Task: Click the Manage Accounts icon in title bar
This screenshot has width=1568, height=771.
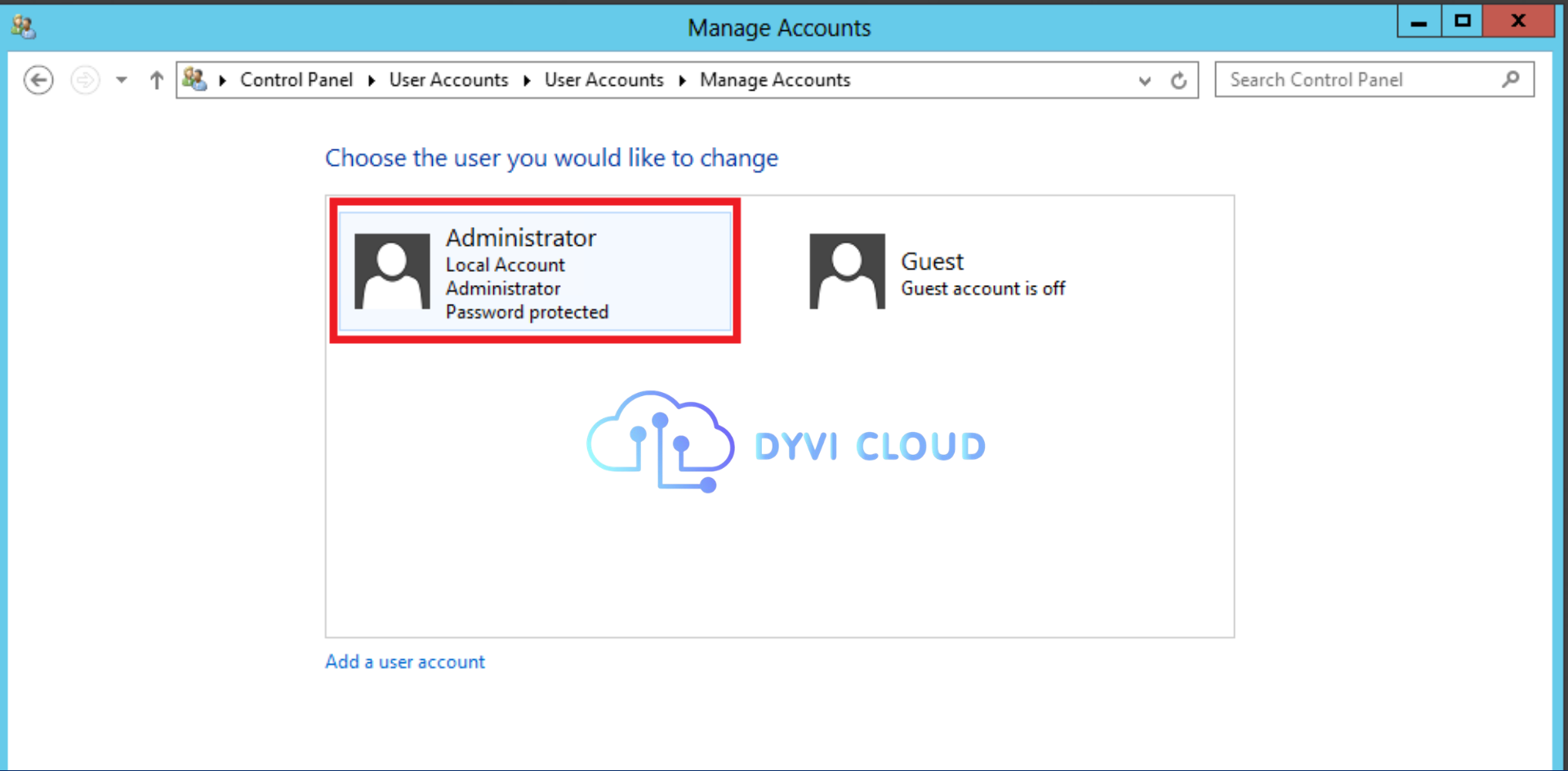Action: [x=22, y=26]
